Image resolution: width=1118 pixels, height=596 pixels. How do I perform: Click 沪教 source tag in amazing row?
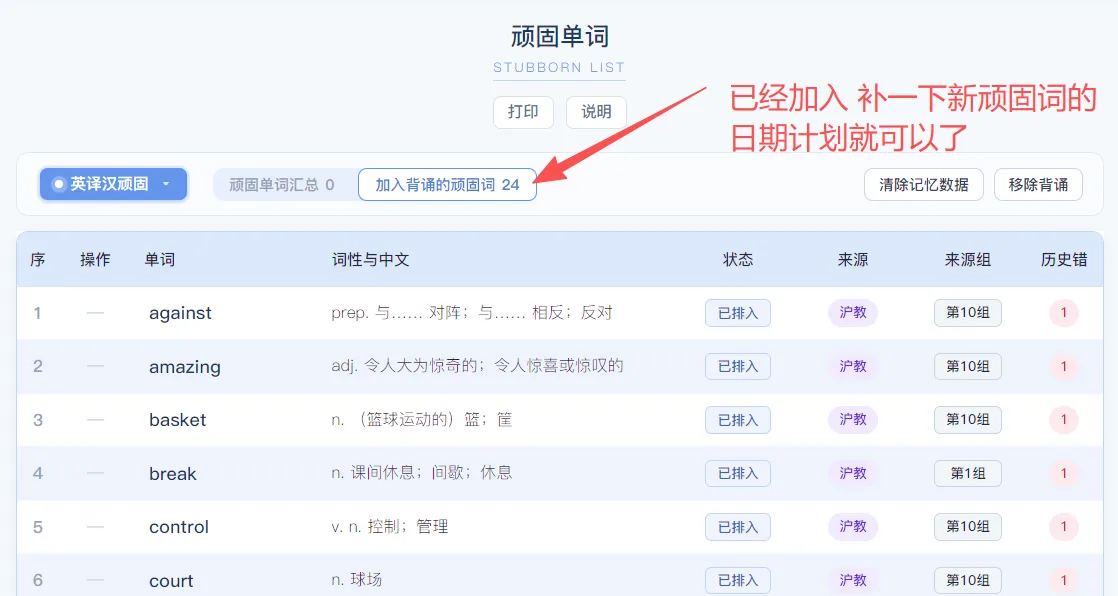(x=853, y=366)
